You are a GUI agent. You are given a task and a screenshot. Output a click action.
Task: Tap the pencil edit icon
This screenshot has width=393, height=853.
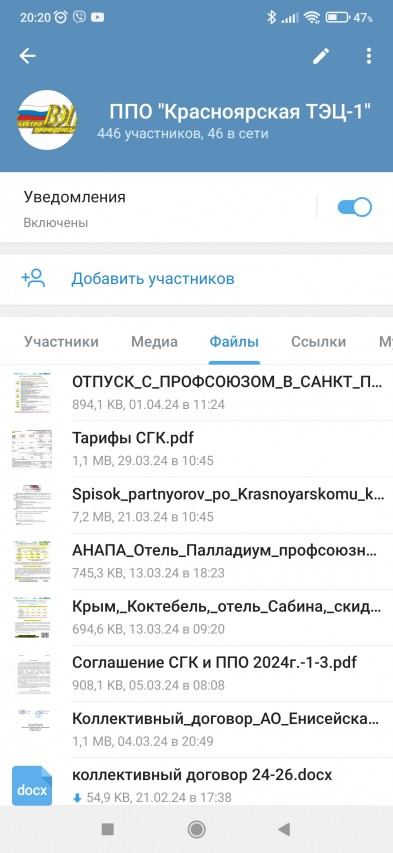click(x=321, y=55)
